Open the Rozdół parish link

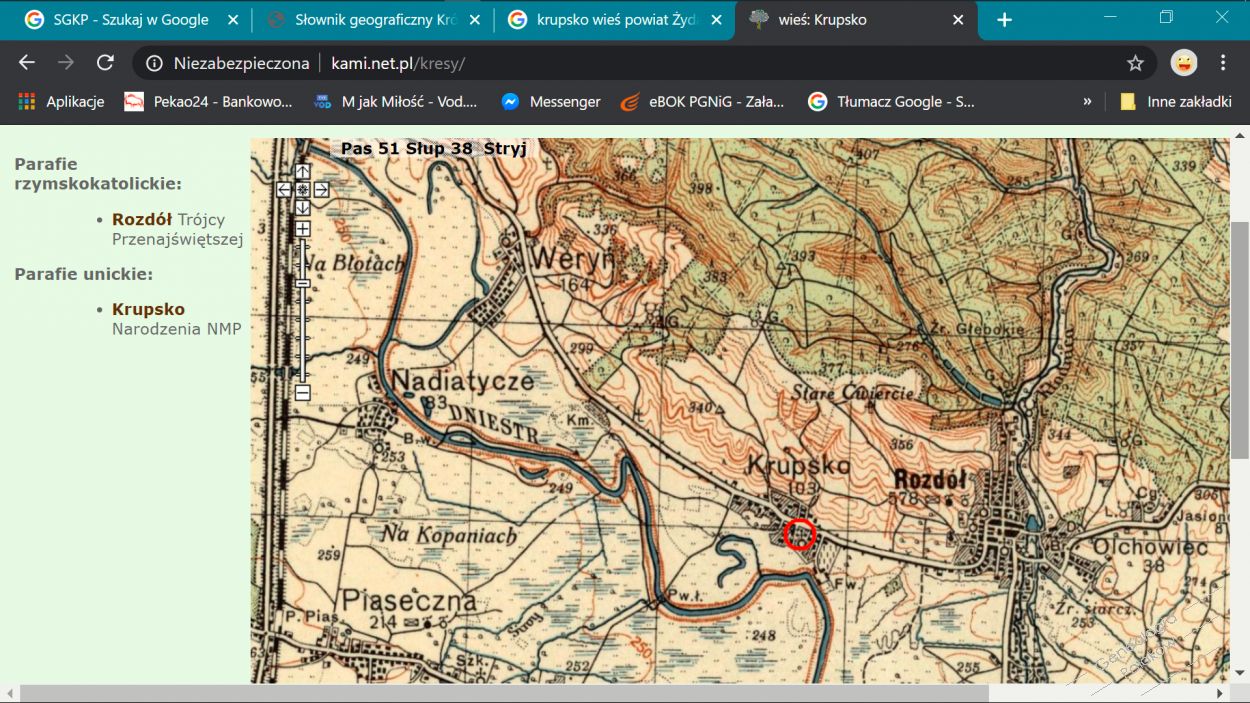(142, 219)
